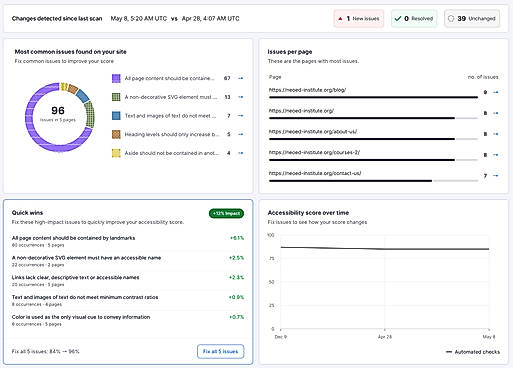Screen dimensions: 513x368
Task: Click the Automated checks legend line marker
Action: pos(449,352)
